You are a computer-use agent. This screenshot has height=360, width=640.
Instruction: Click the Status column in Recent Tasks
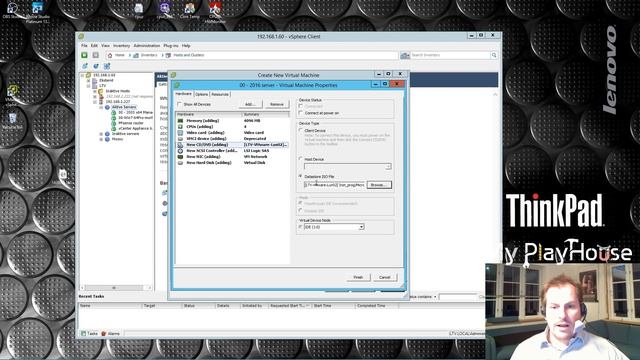pos(198,306)
